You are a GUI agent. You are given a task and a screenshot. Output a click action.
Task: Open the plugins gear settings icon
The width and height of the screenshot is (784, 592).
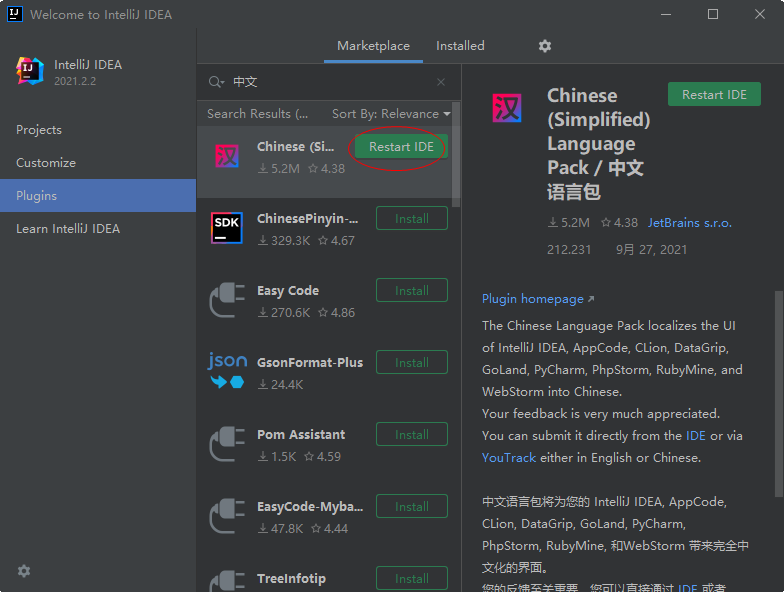click(x=544, y=46)
